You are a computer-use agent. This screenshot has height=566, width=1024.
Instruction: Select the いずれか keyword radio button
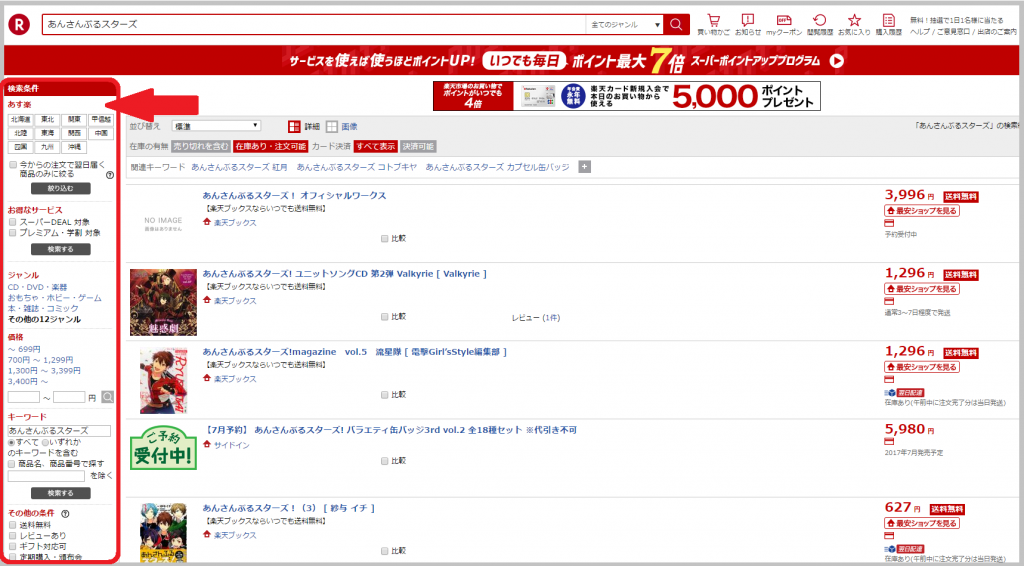tap(45, 443)
